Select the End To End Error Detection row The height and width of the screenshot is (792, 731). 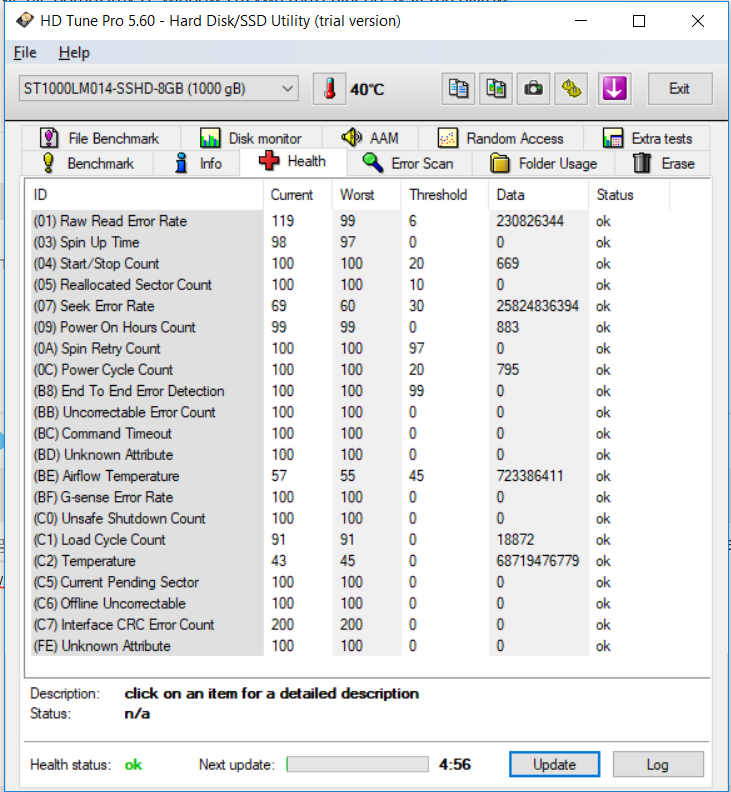point(350,391)
